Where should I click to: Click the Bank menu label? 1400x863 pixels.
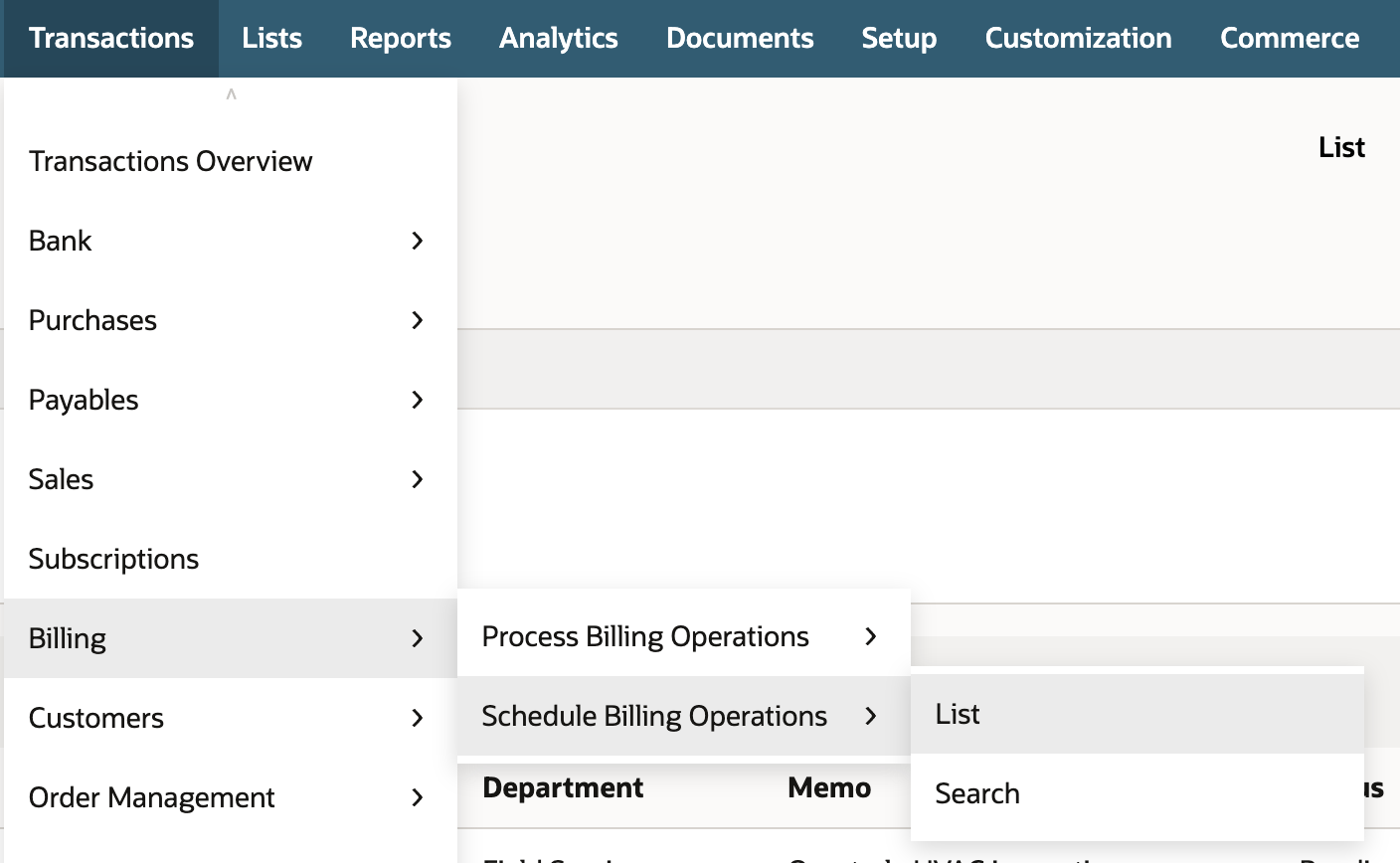pyautogui.click(x=60, y=241)
